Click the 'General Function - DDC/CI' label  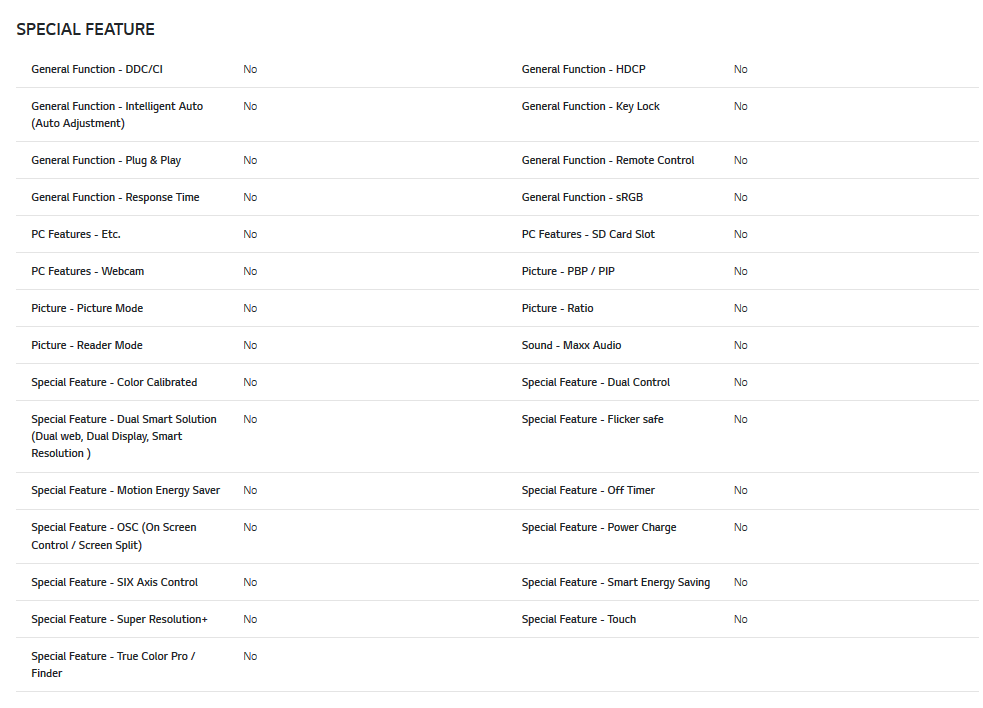97,70
